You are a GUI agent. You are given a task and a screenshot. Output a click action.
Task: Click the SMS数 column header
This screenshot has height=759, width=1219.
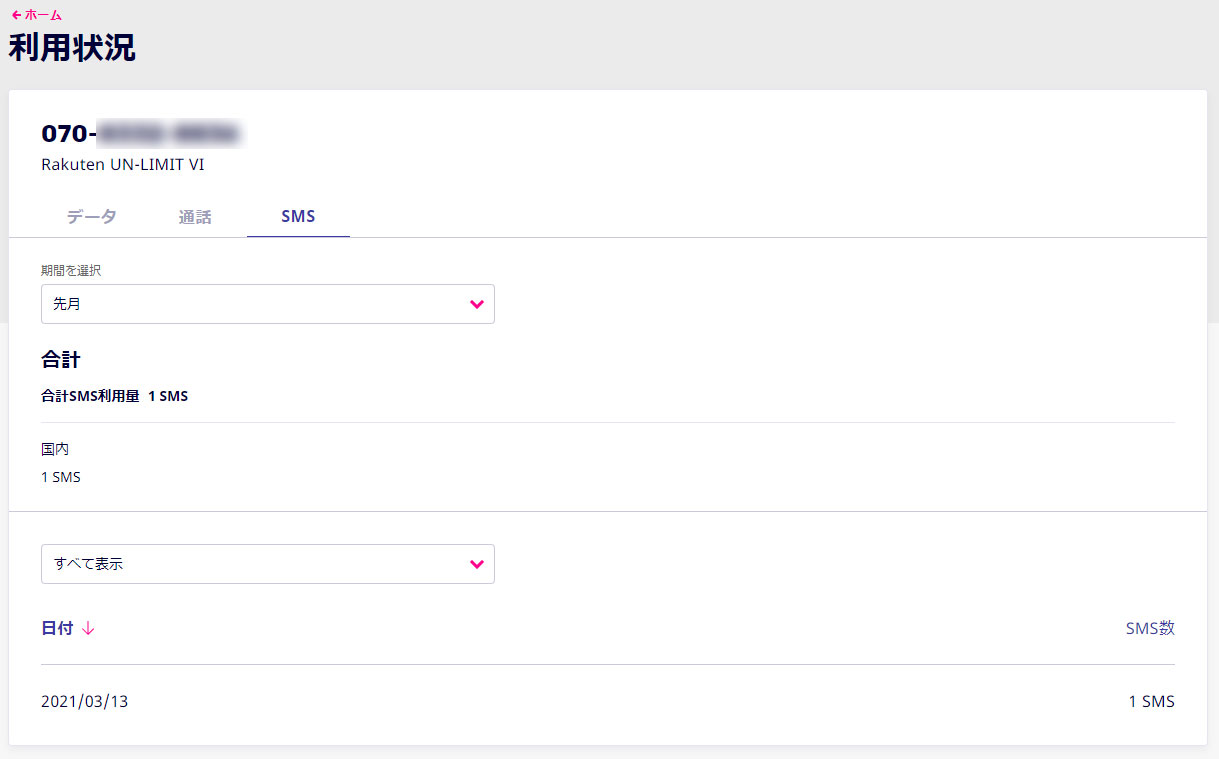pyautogui.click(x=1150, y=628)
